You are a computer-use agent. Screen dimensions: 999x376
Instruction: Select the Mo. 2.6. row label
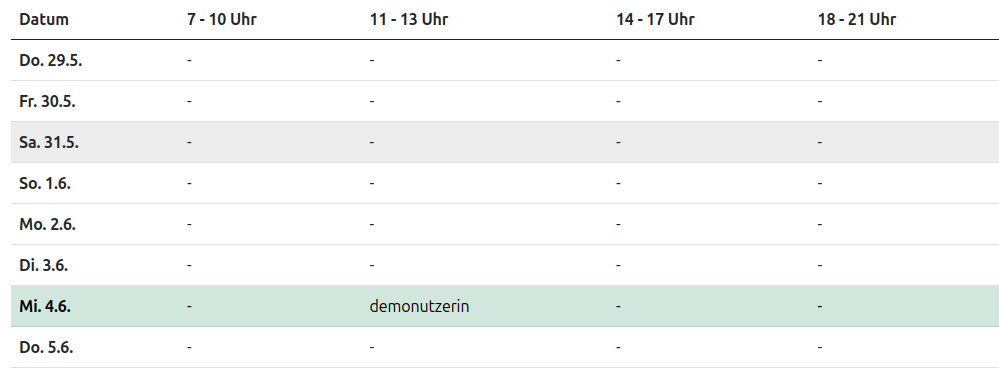coord(47,224)
